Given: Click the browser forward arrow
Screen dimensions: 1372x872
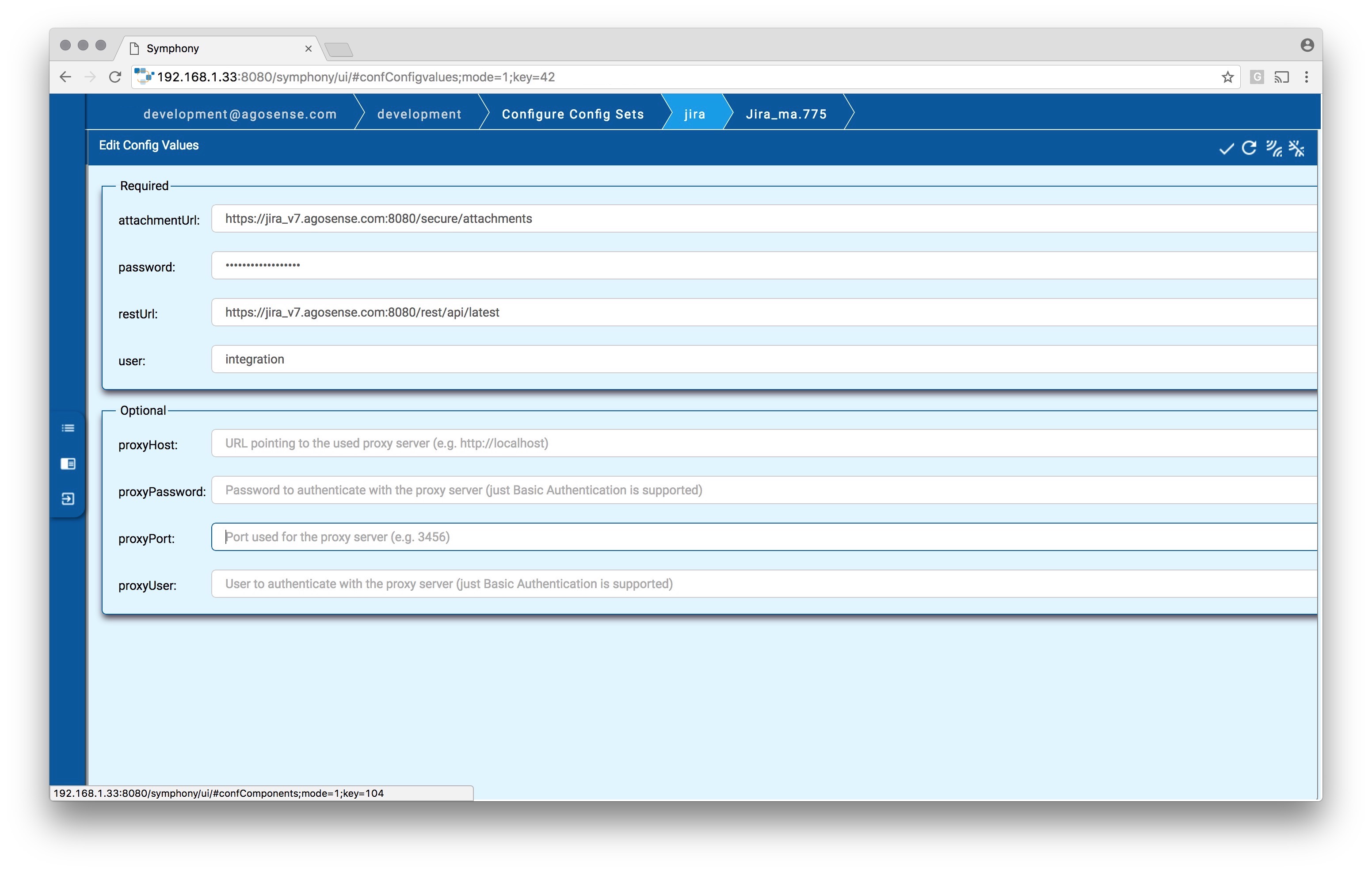Looking at the screenshot, I should (x=90, y=77).
